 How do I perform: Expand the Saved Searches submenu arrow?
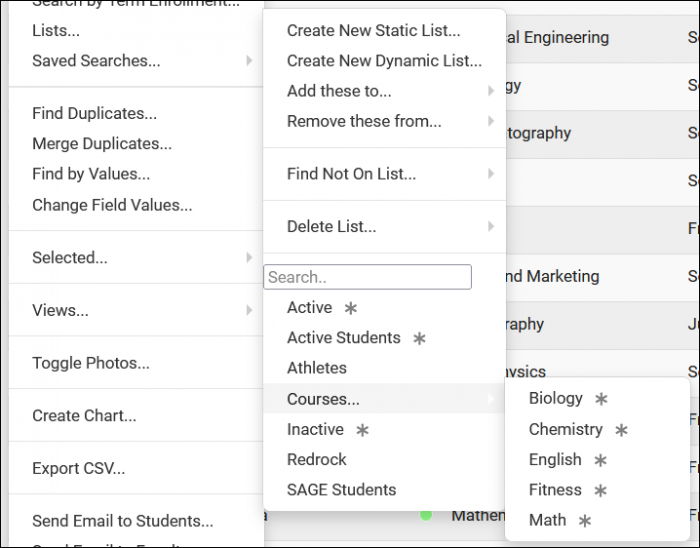pyautogui.click(x=249, y=61)
